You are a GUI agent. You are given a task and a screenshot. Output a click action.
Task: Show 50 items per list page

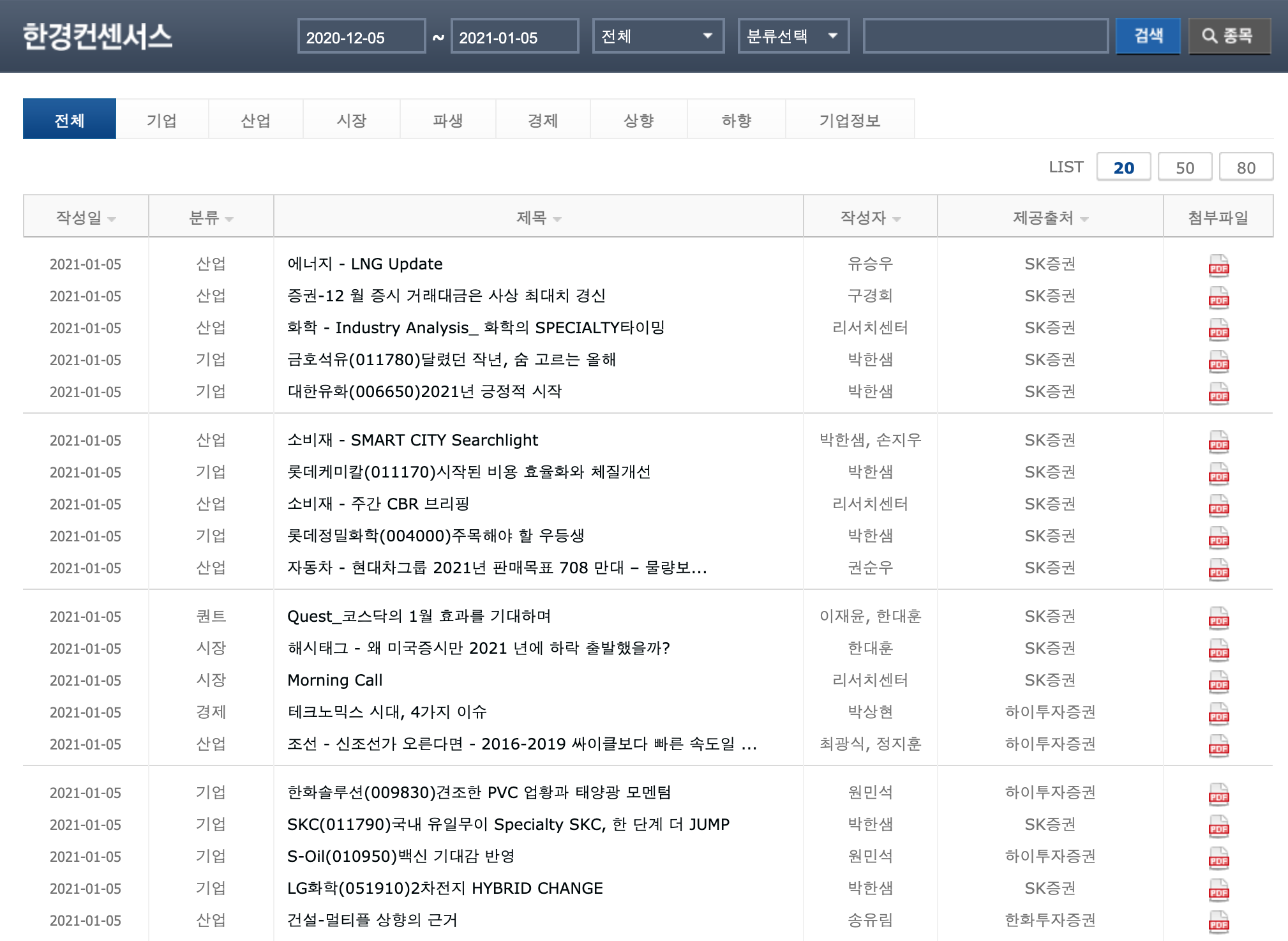coord(1185,167)
